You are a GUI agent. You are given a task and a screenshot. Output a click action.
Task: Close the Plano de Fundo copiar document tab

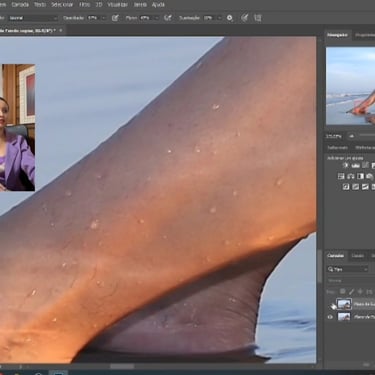pos(61,30)
